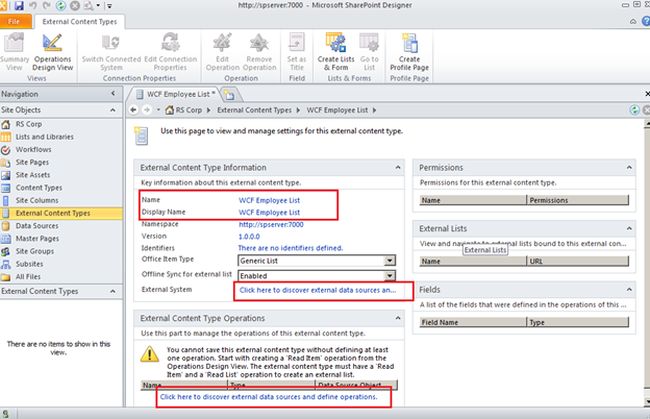The width and height of the screenshot is (650, 419).
Task: Open SharePoint Designer help question icon
Action: click(x=646, y=21)
